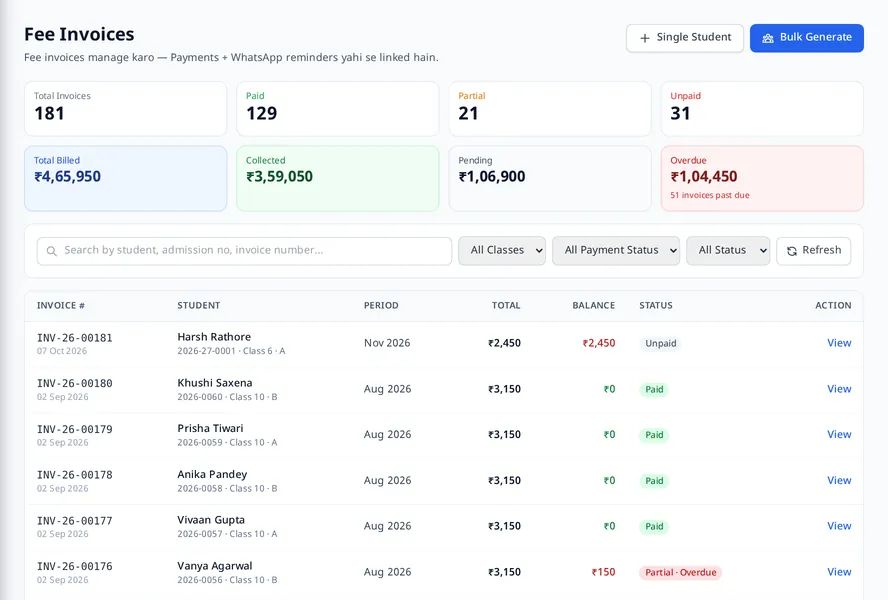This screenshot has height=600, width=888.
Task: Click the INVOICE # column header
Action: pos(61,305)
